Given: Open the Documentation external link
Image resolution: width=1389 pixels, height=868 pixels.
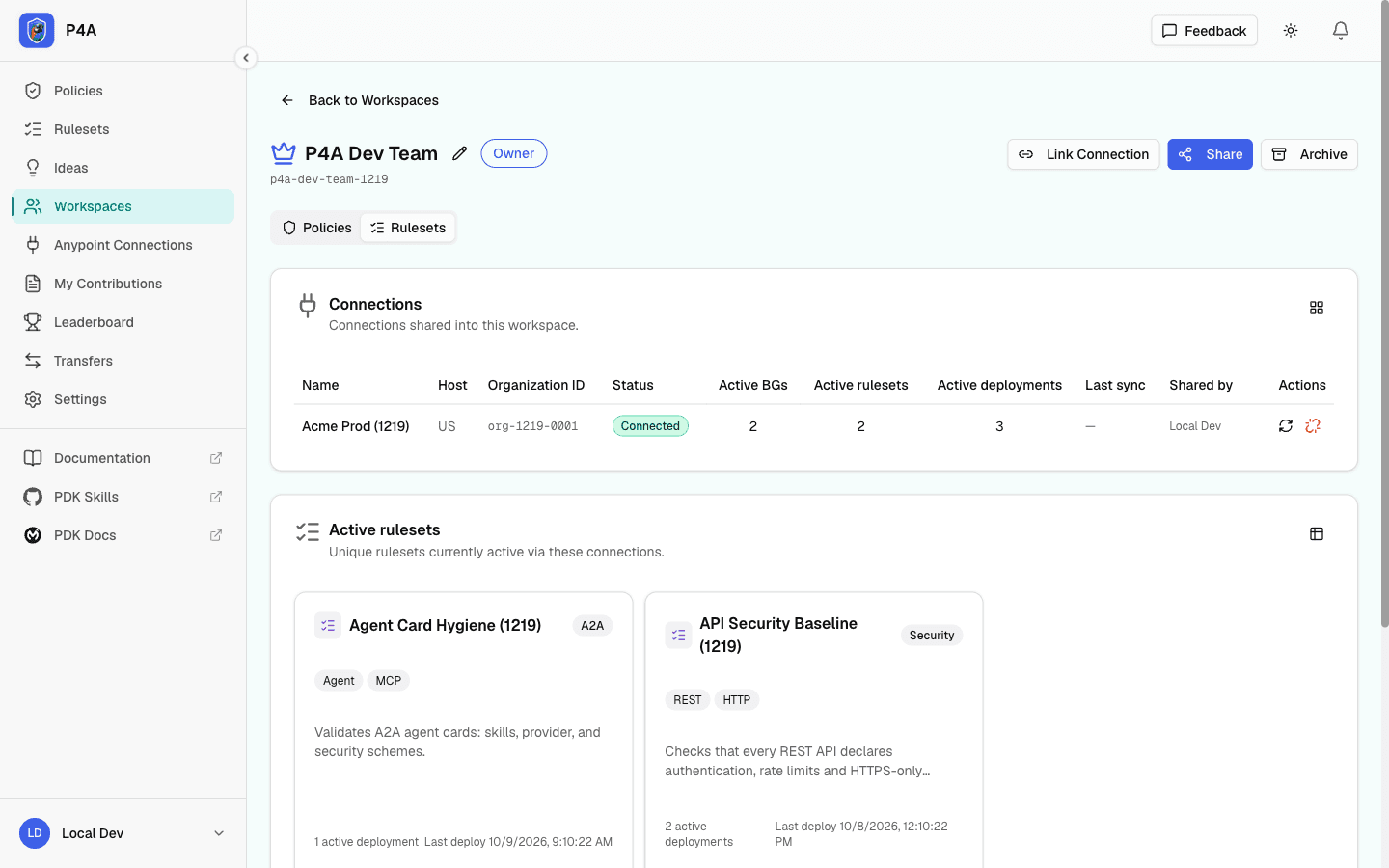Looking at the screenshot, I should tap(123, 458).
